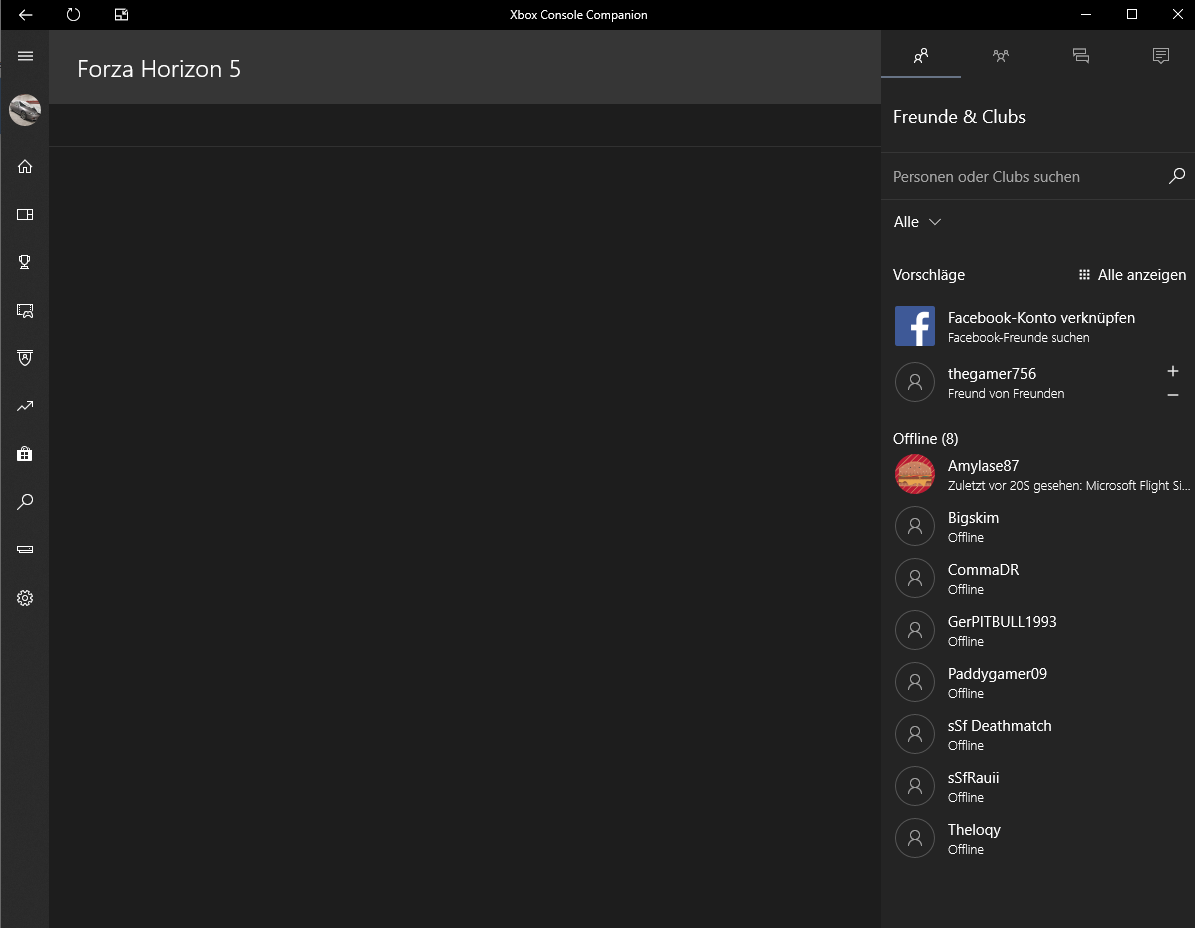Click the sidebar search magnifier icon
The image size is (1195, 928).
point(25,502)
